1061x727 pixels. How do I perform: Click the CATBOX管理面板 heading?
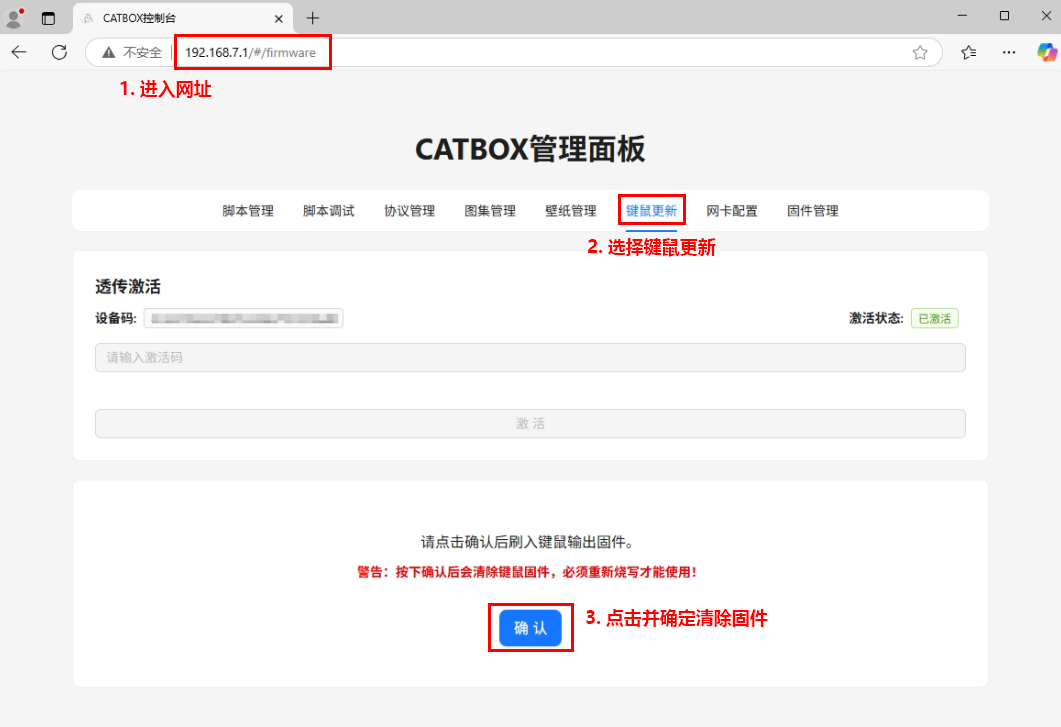point(530,149)
